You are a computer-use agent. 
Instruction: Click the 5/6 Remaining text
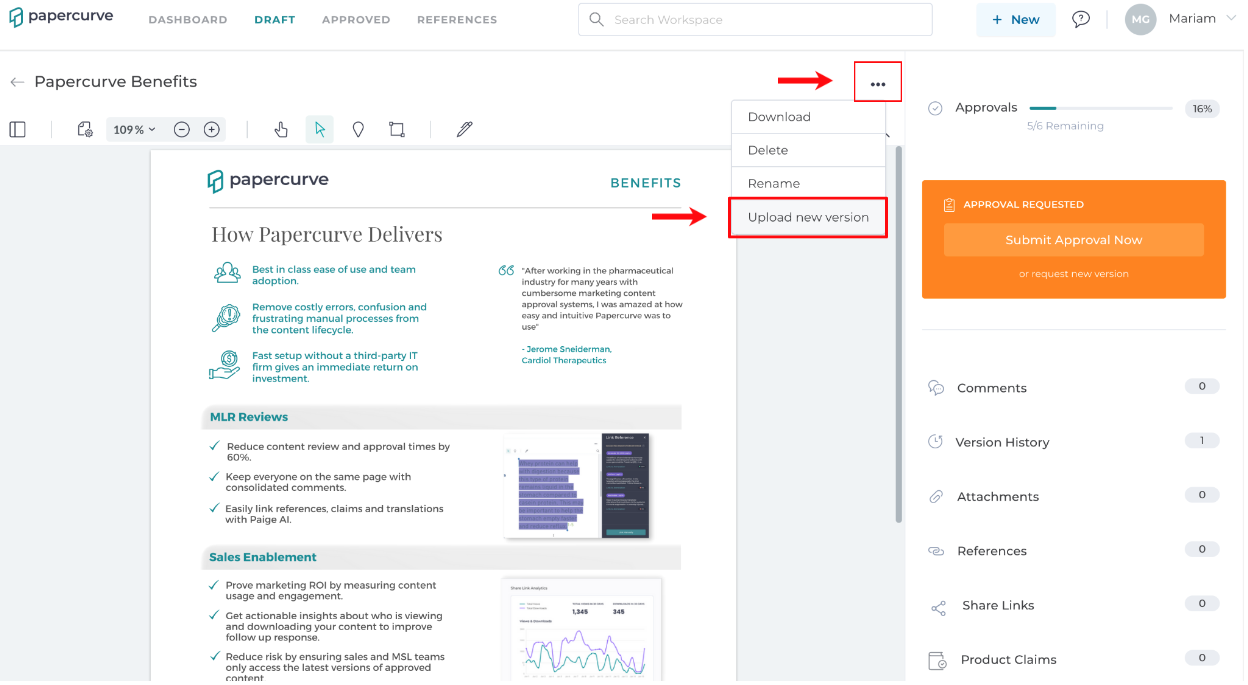coord(1065,126)
